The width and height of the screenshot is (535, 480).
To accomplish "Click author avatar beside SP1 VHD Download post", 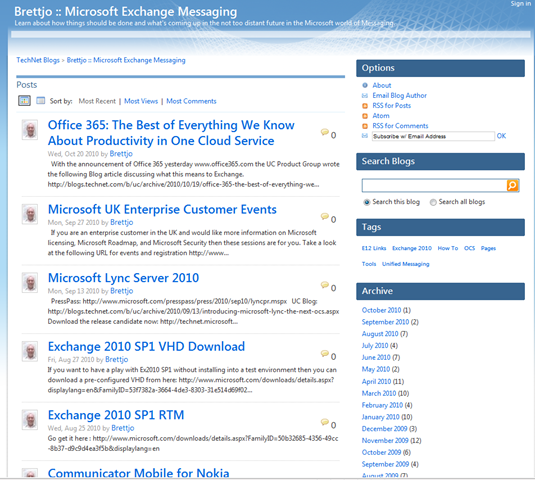I will tap(30, 351).
